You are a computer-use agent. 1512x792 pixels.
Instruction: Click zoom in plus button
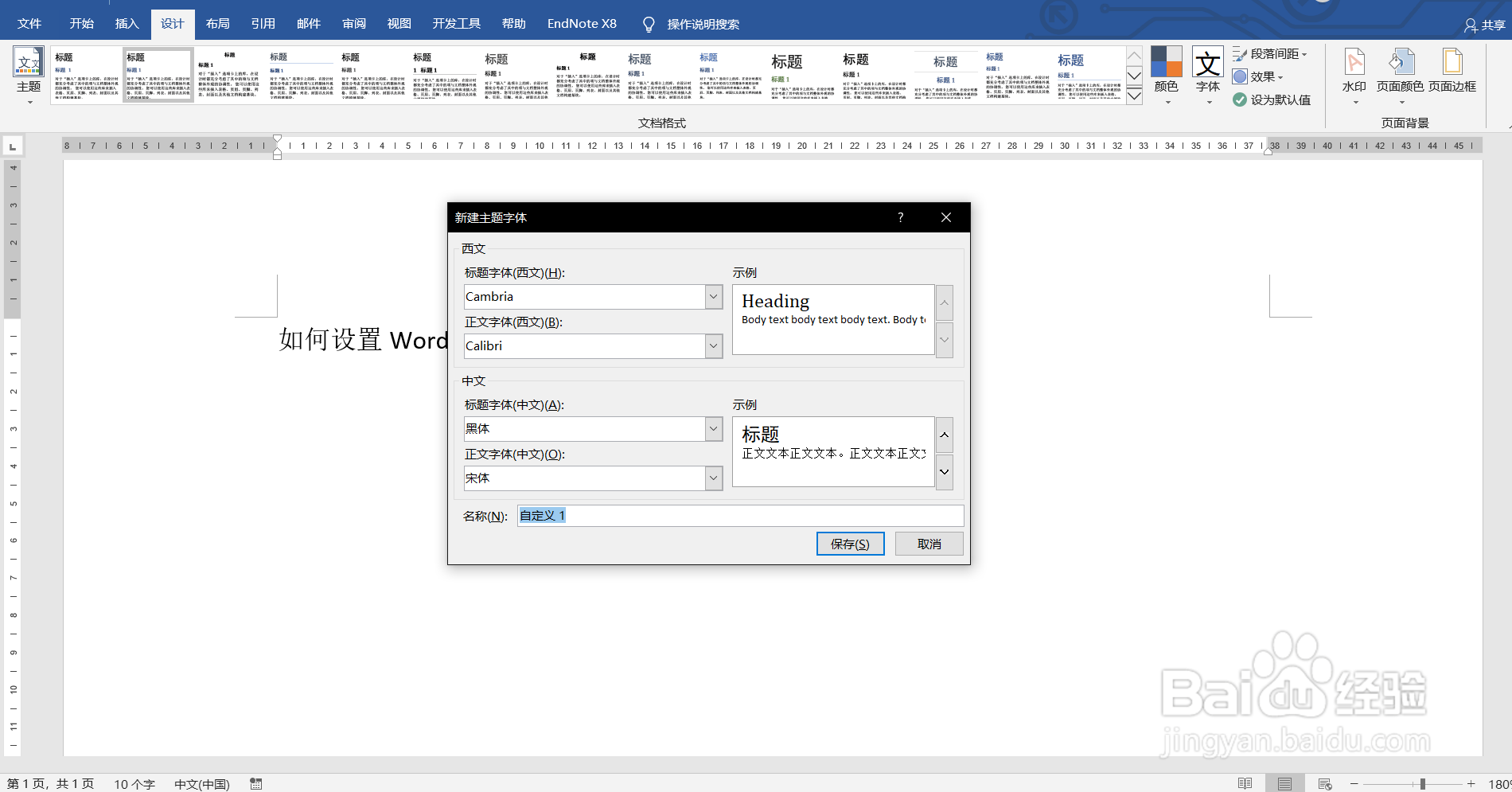coord(1471,784)
